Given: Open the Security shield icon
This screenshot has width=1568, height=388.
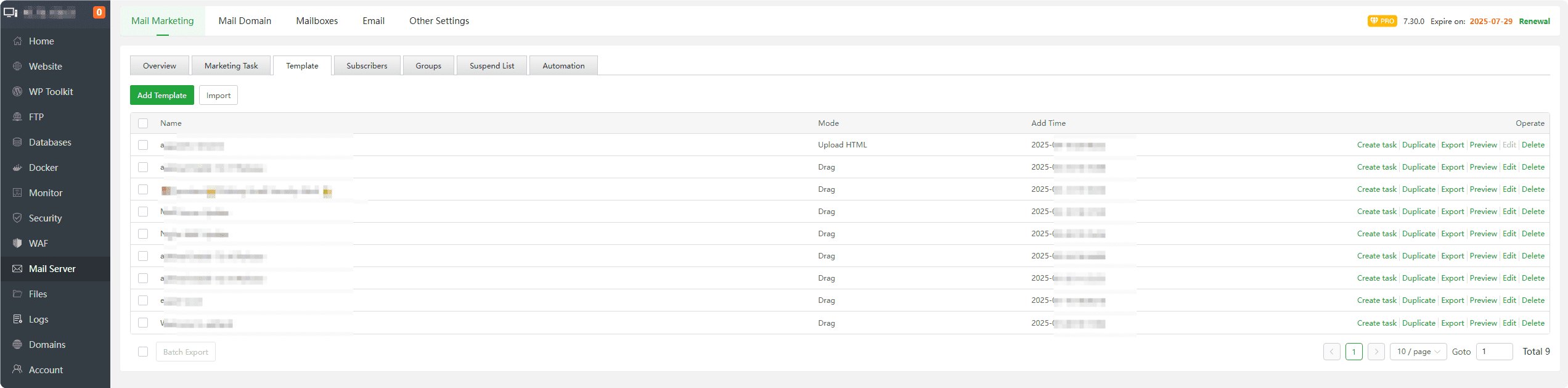Looking at the screenshot, I should [17, 218].
